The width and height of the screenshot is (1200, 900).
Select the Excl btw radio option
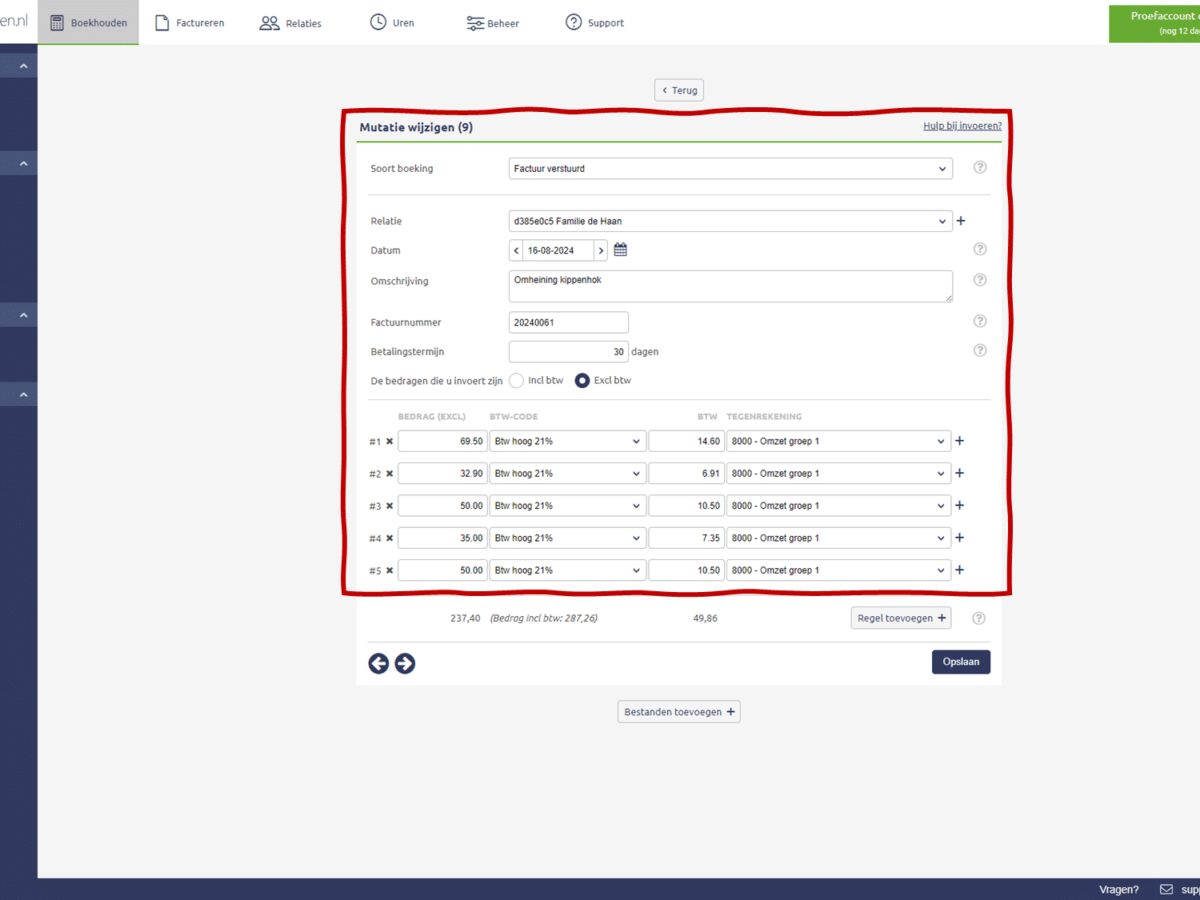click(582, 380)
